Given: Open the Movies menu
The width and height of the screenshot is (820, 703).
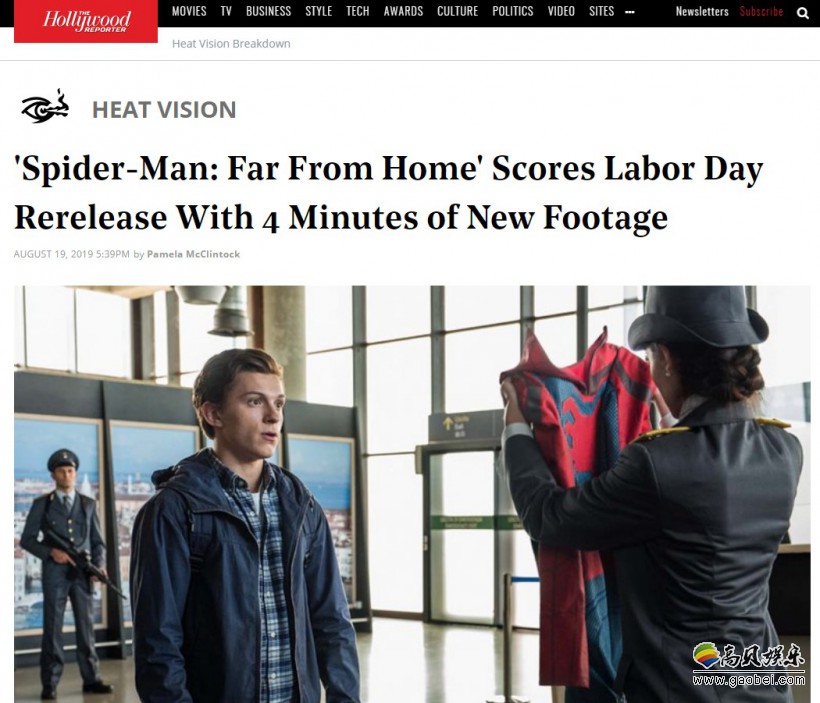Looking at the screenshot, I should (189, 12).
